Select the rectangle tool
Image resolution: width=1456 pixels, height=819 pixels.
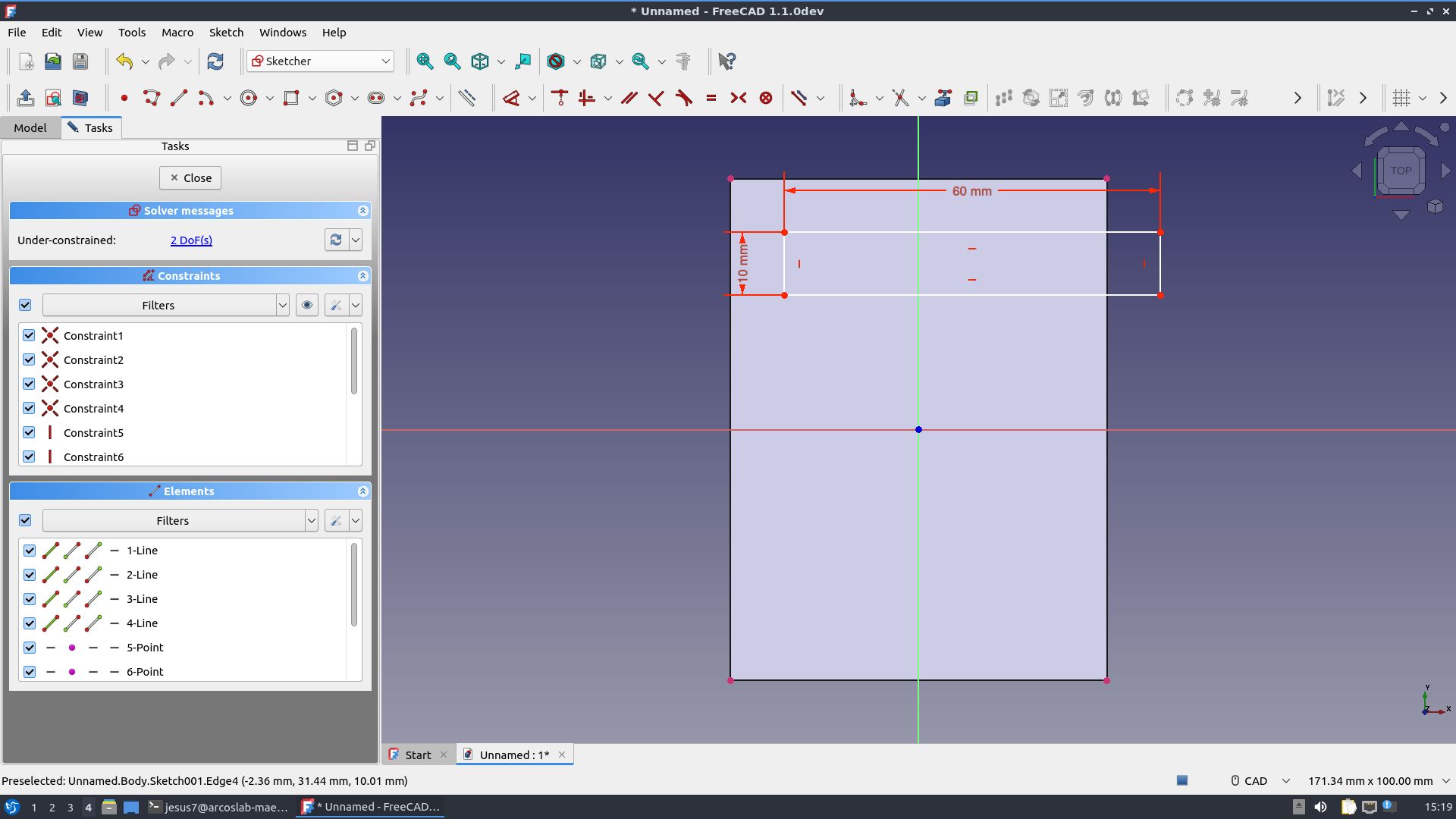(291, 98)
